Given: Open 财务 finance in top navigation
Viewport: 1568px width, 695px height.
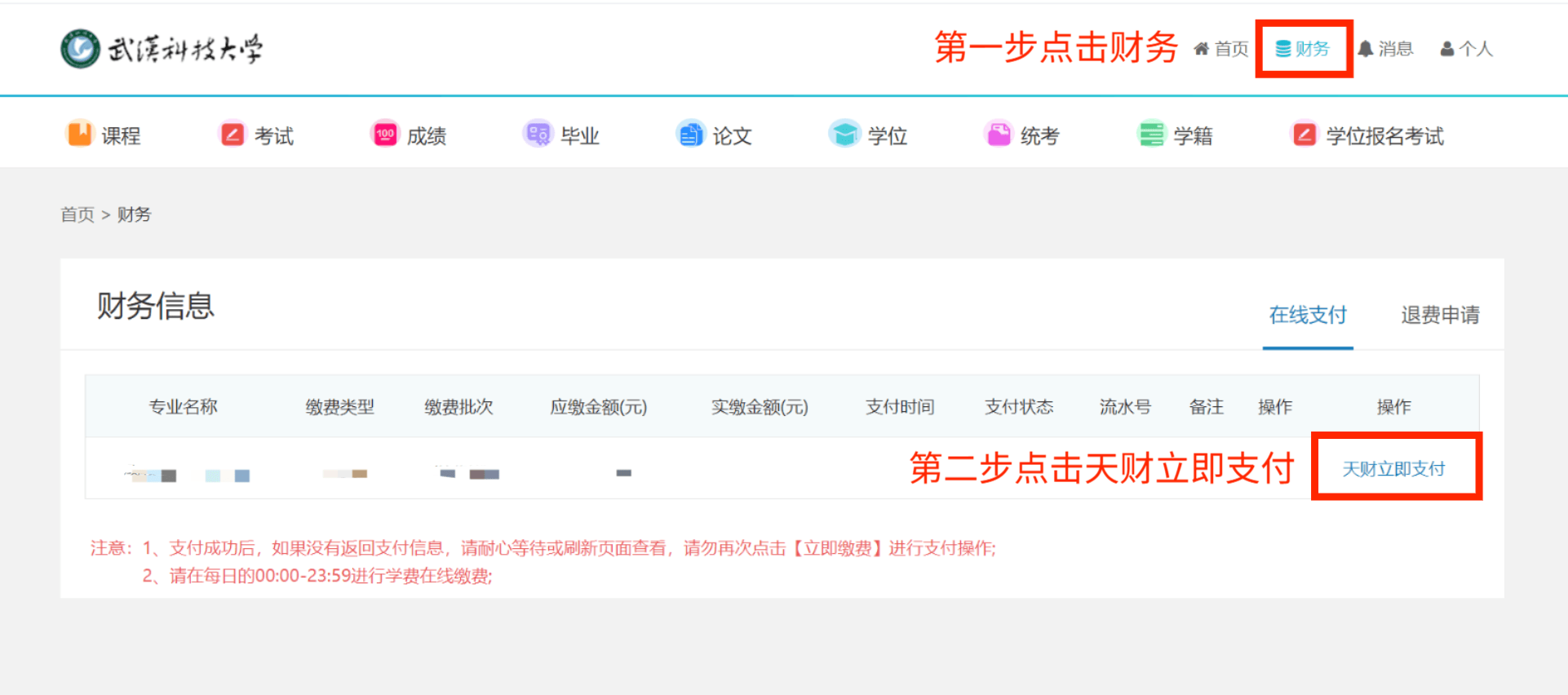Looking at the screenshot, I should pos(1303,49).
